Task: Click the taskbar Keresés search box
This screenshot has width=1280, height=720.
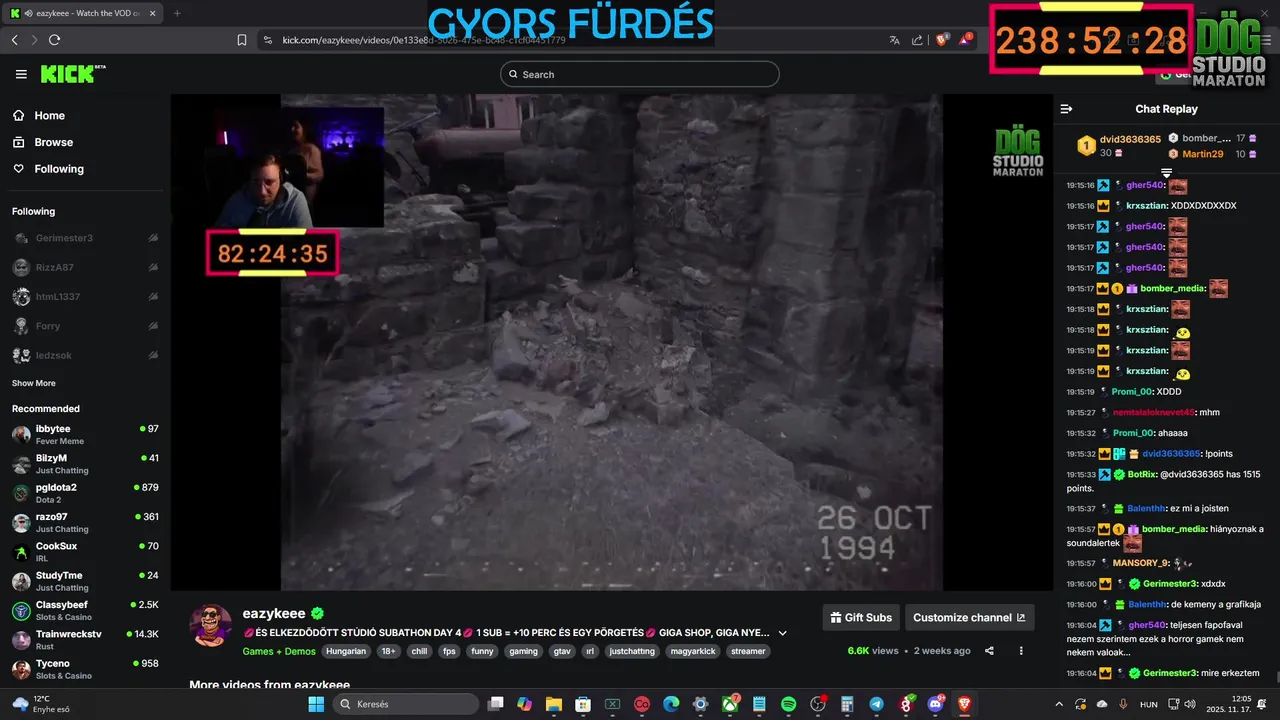Action: pyautogui.click(x=406, y=704)
